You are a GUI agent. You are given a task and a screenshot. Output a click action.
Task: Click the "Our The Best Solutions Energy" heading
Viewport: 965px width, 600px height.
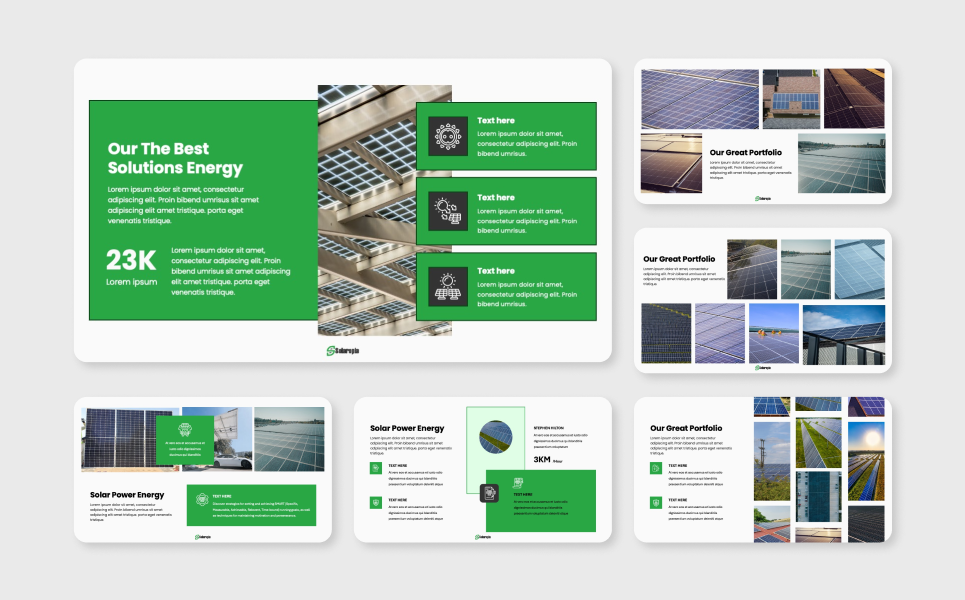(x=175, y=158)
